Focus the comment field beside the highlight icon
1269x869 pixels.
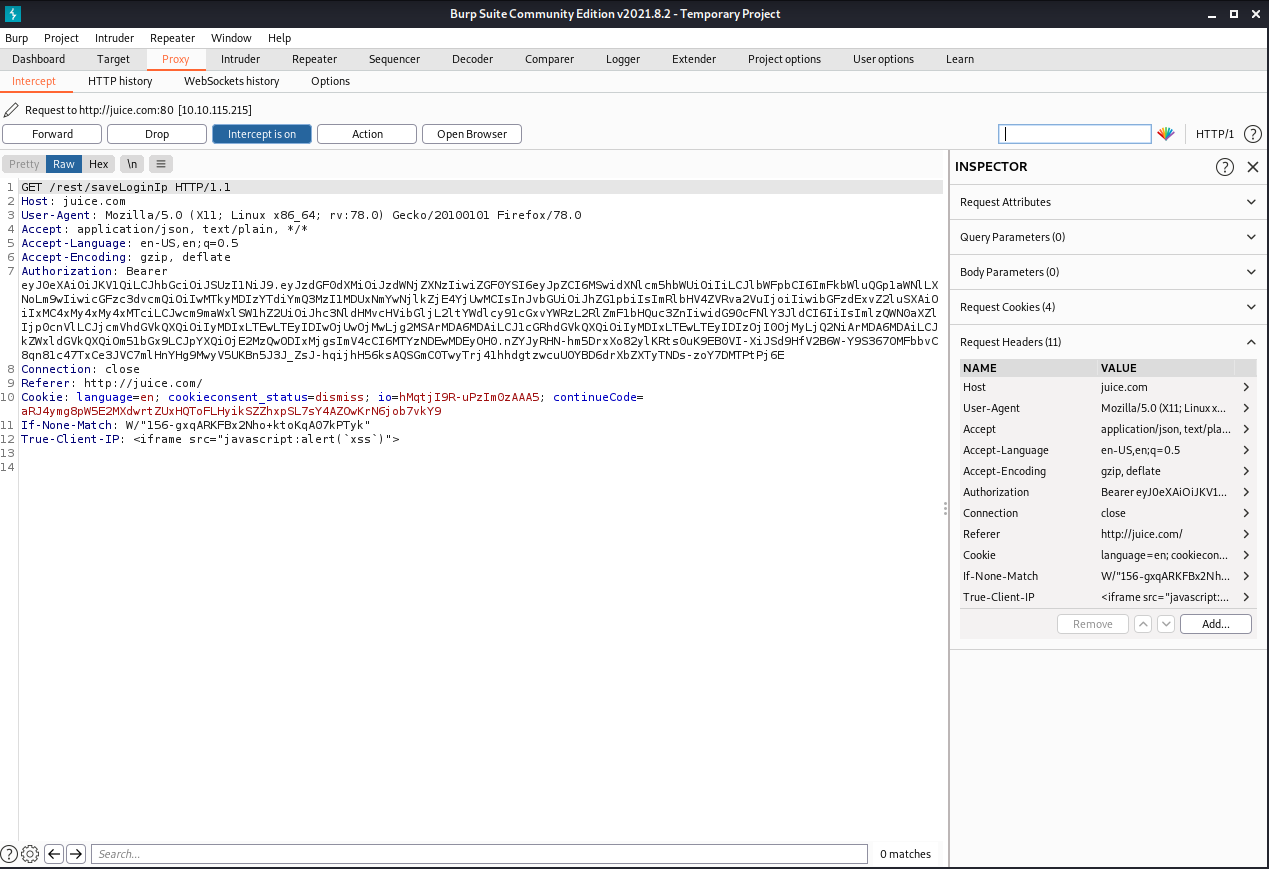click(1075, 134)
